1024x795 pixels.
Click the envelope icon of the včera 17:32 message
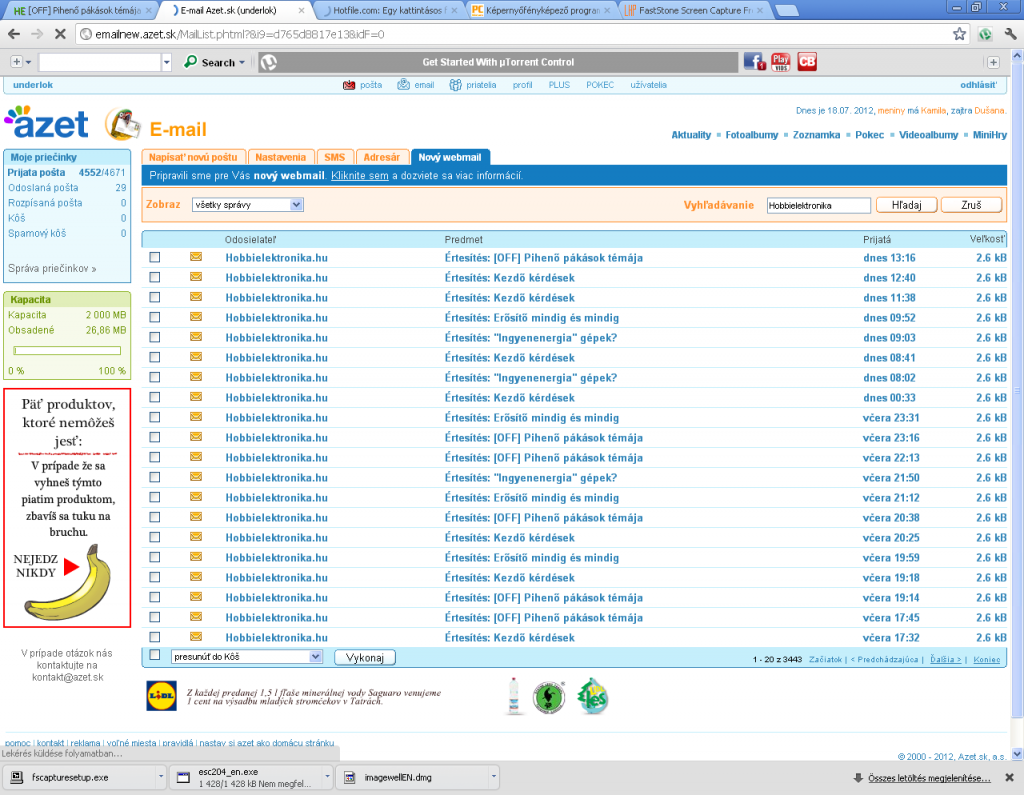(196, 637)
